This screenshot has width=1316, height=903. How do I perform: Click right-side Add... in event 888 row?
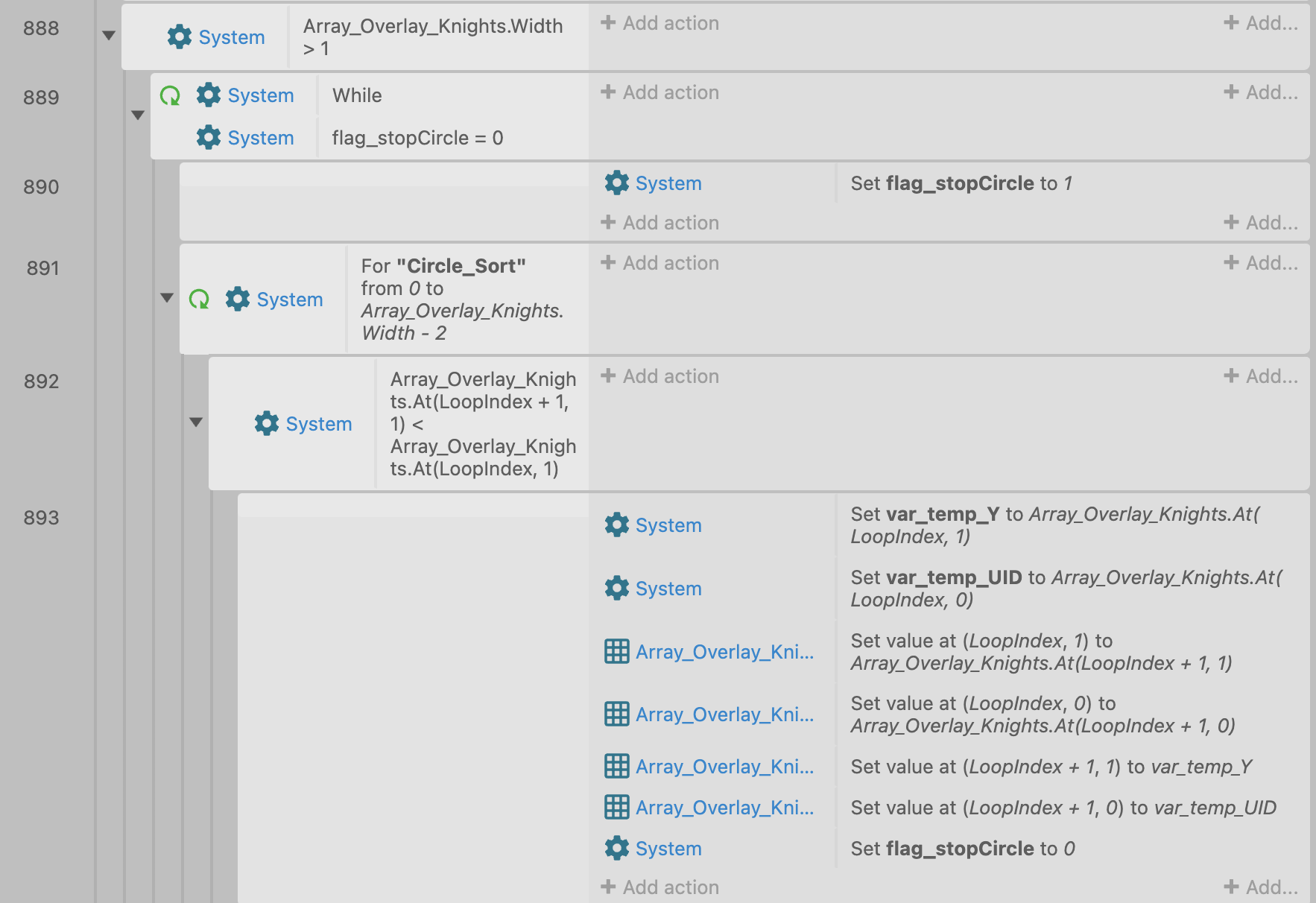(x=1261, y=23)
